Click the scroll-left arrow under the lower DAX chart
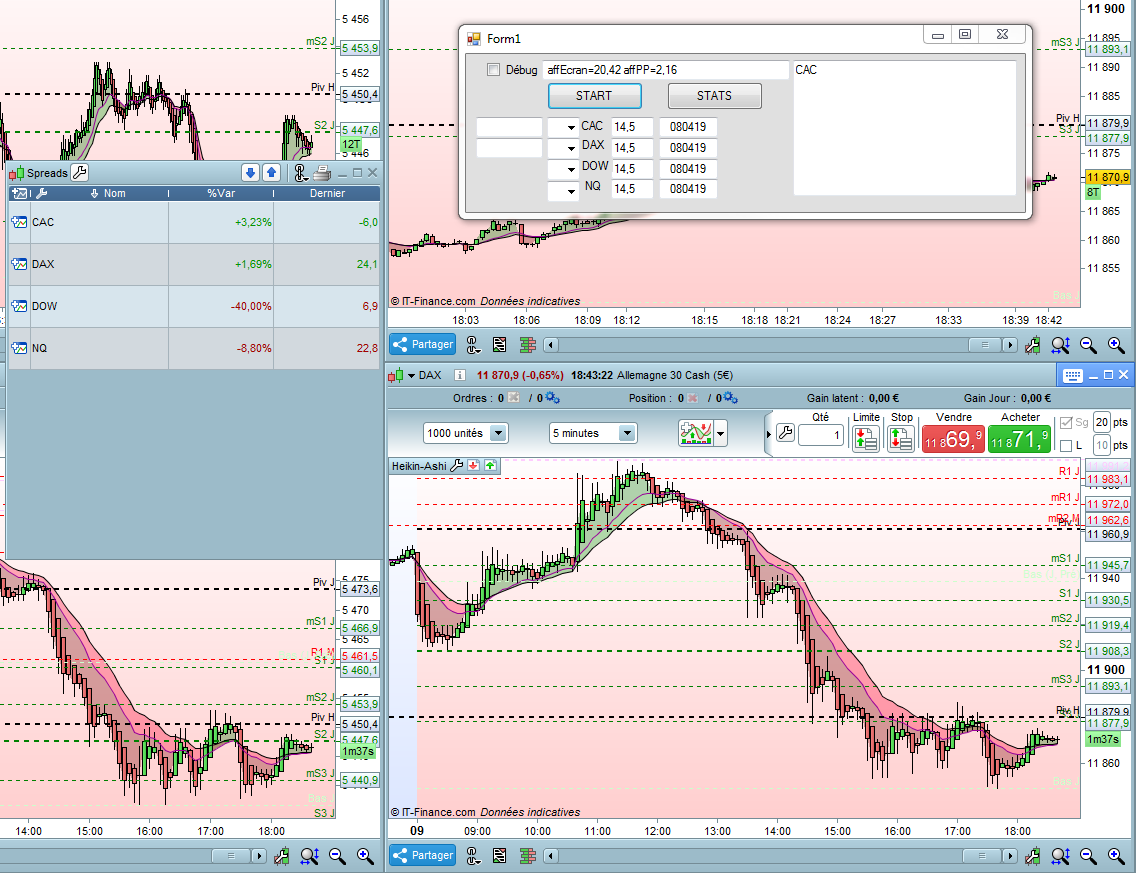Screen dimensions: 1136x873 pos(551,856)
